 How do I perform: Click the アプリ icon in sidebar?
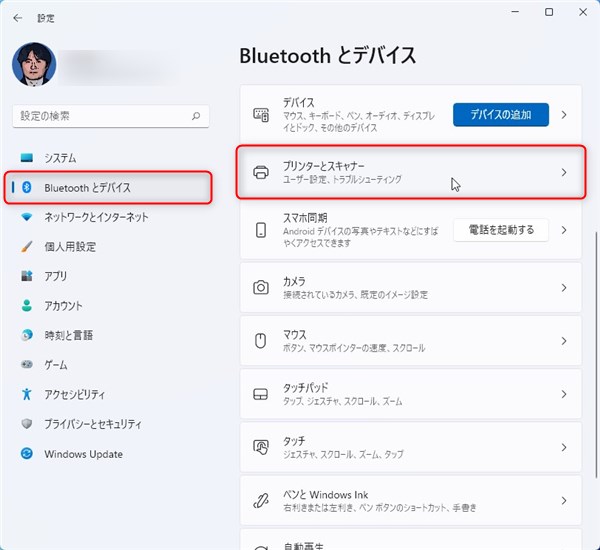[x=26, y=276]
